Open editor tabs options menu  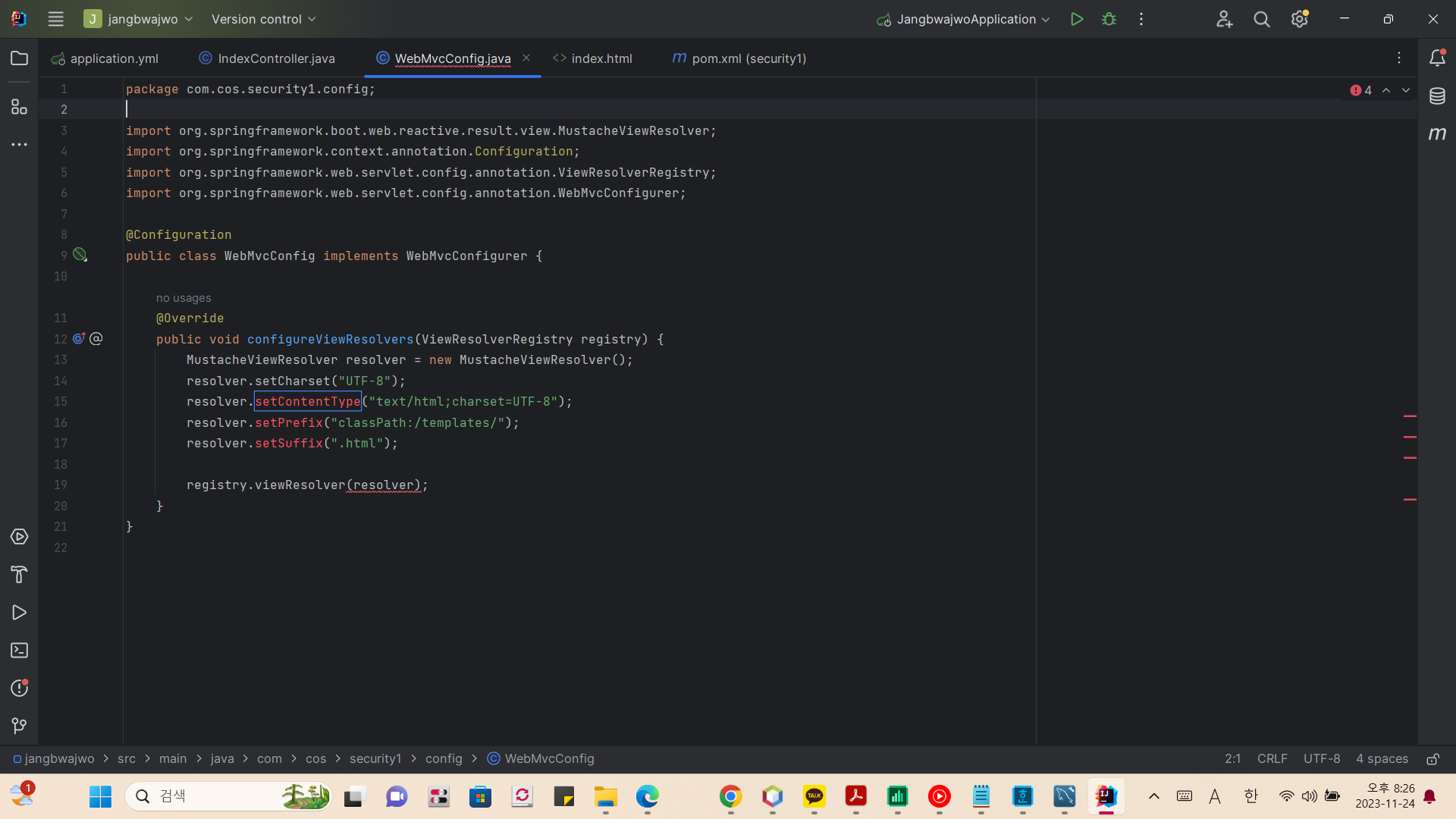[x=1399, y=58]
